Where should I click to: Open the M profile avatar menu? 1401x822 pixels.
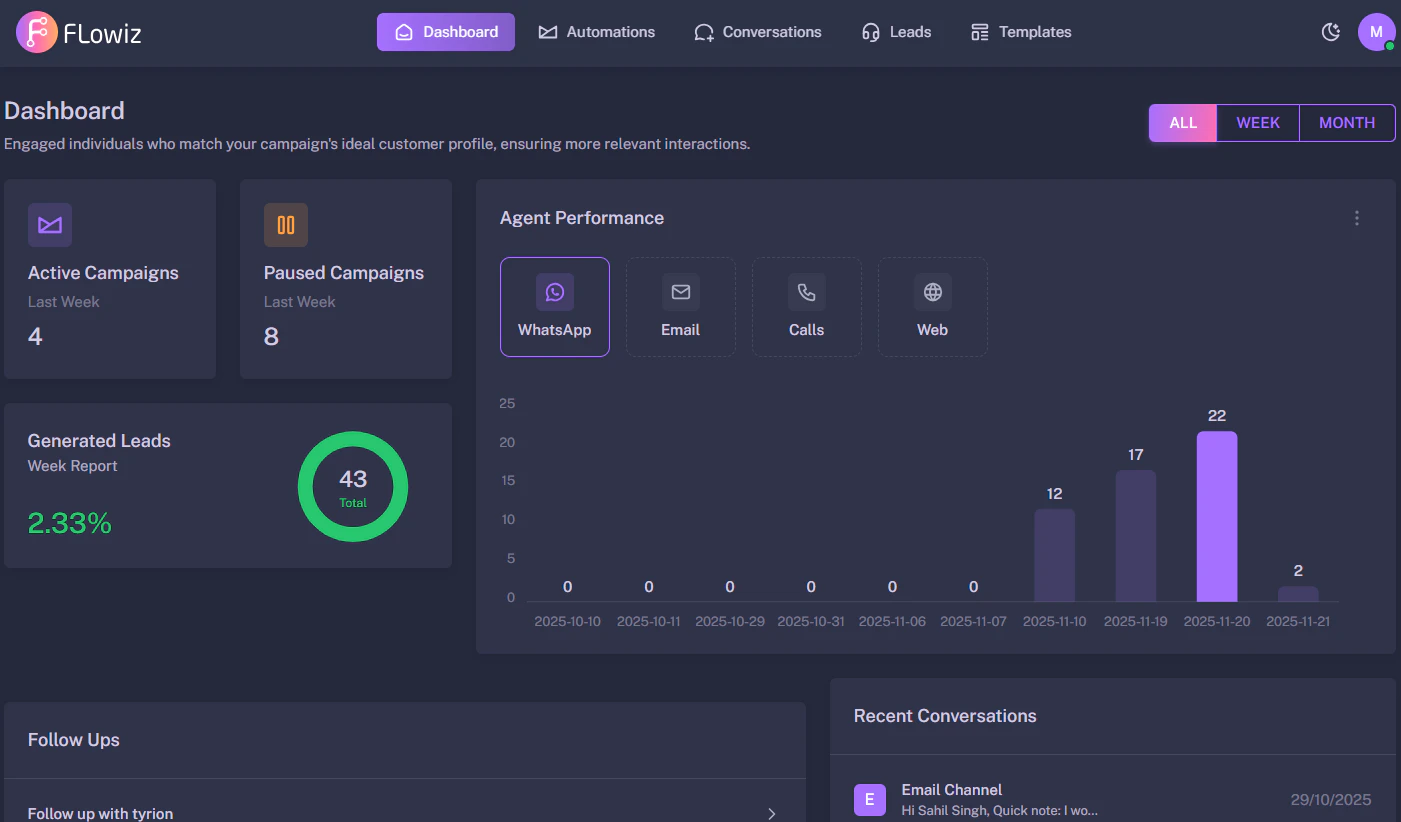[x=1377, y=31]
